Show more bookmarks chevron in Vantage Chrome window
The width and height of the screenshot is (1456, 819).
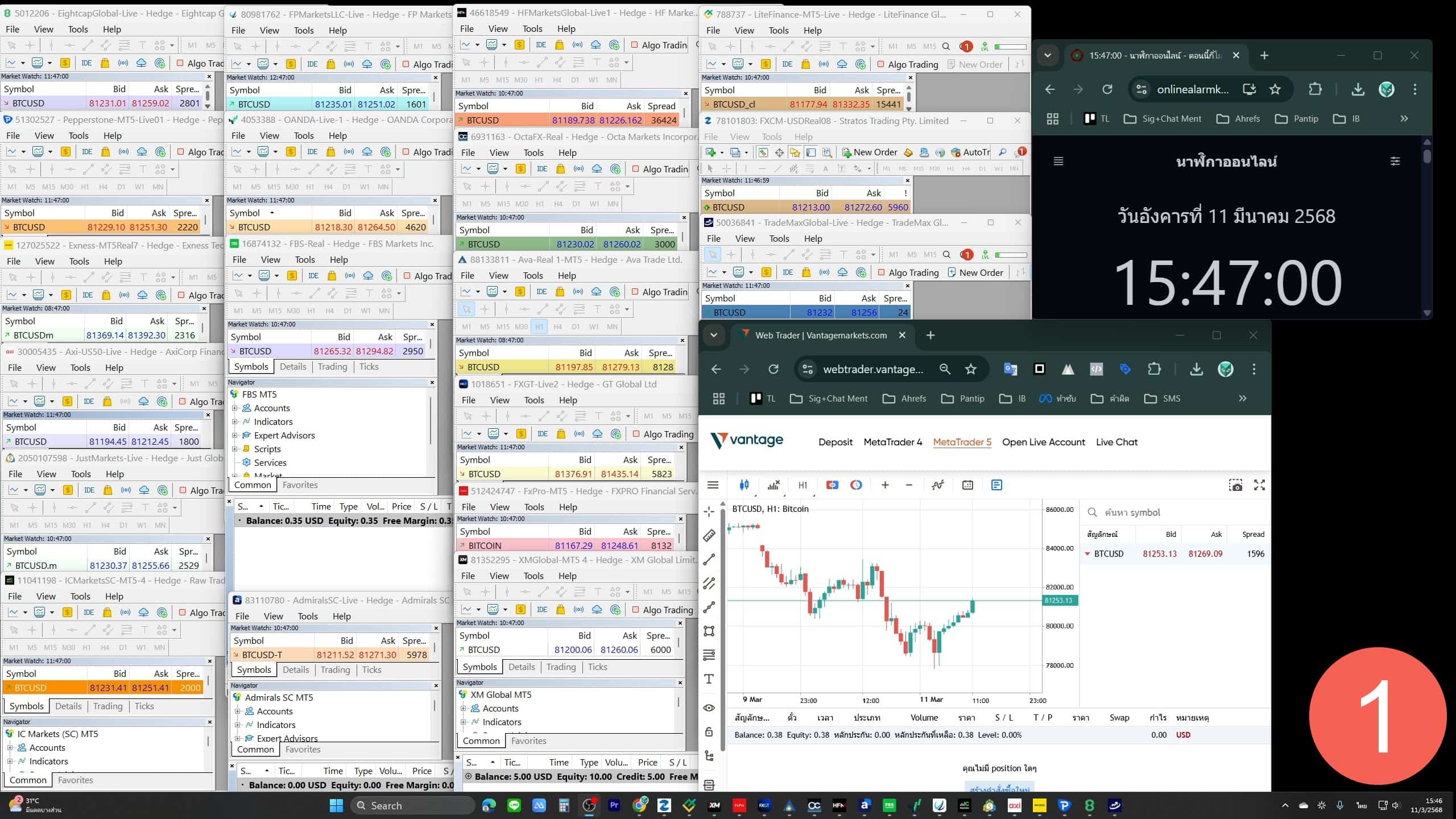(1243, 399)
